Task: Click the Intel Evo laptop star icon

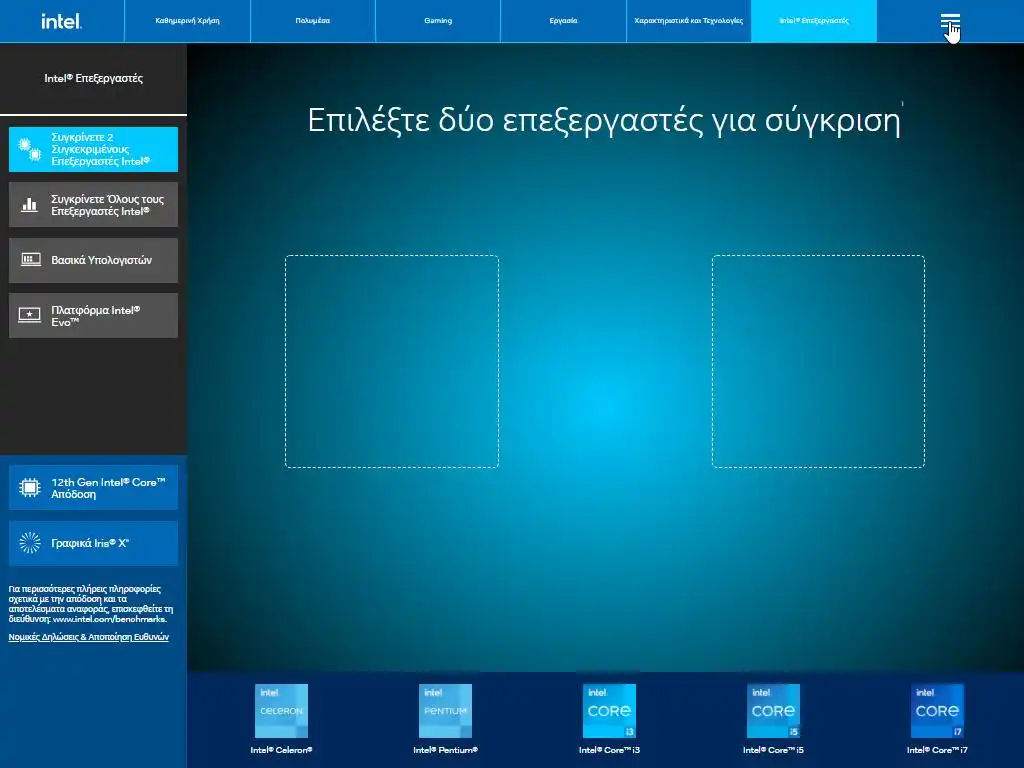Action: click(29, 315)
